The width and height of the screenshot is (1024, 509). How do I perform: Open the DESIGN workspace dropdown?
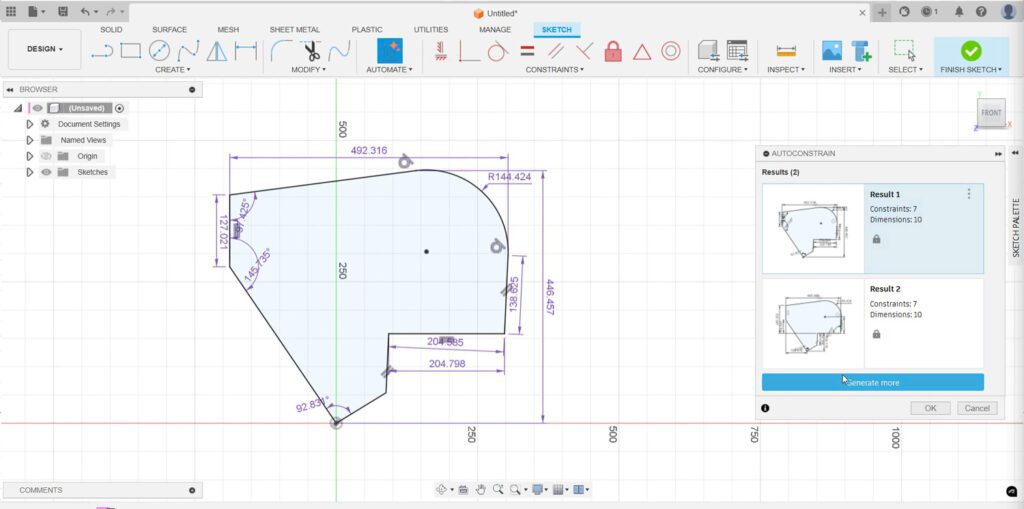pyautogui.click(x=44, y=49)
